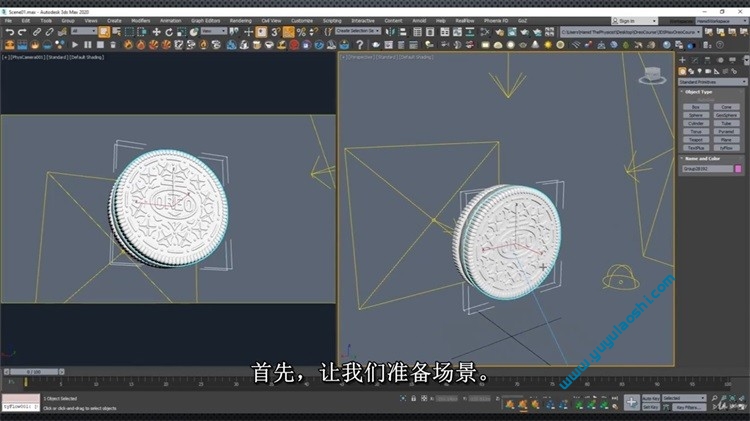Toggle the Auto Key button
The image size is (750, 421).
coord(651,398)
